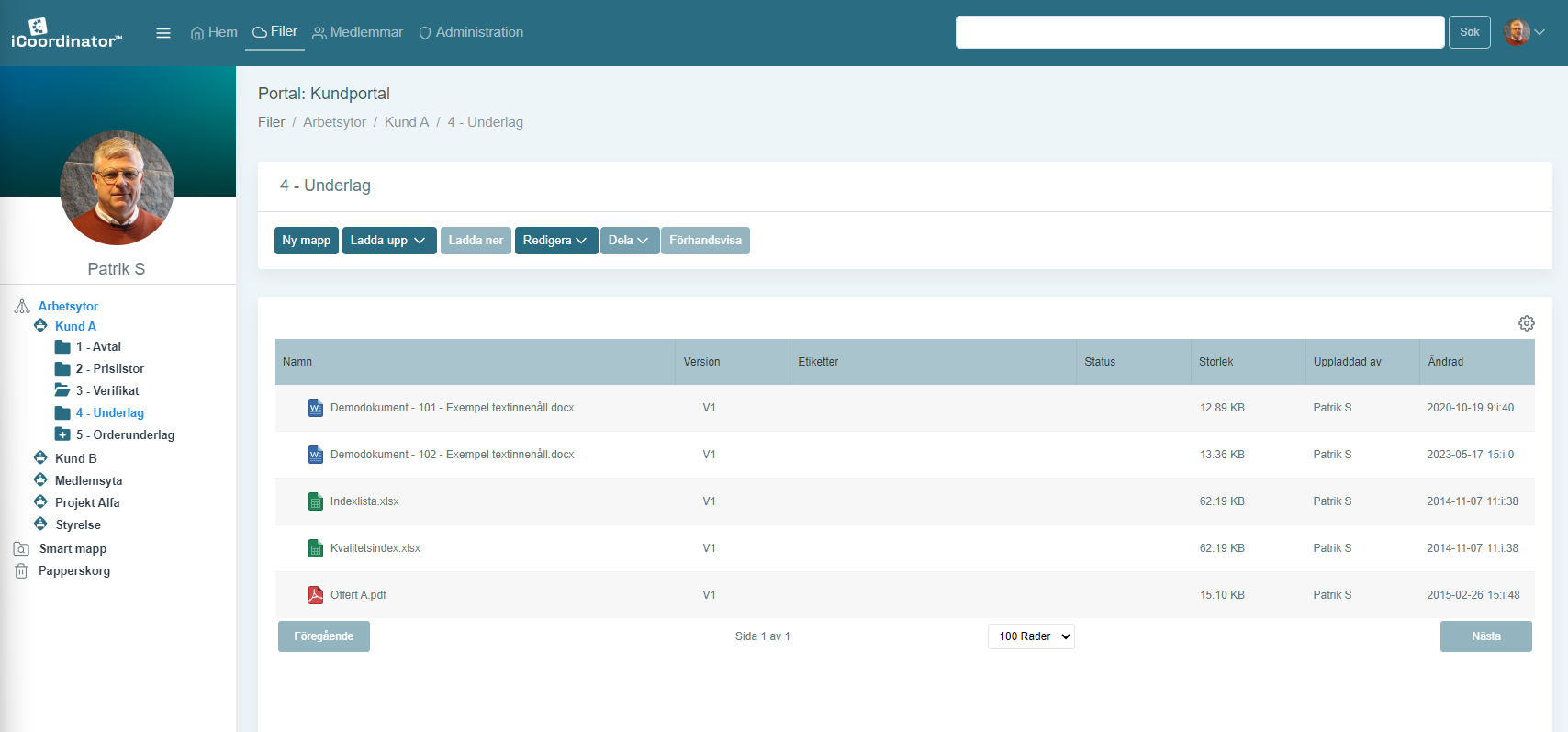Click the 4 - Underlag folder icon

tap(62, 412)
